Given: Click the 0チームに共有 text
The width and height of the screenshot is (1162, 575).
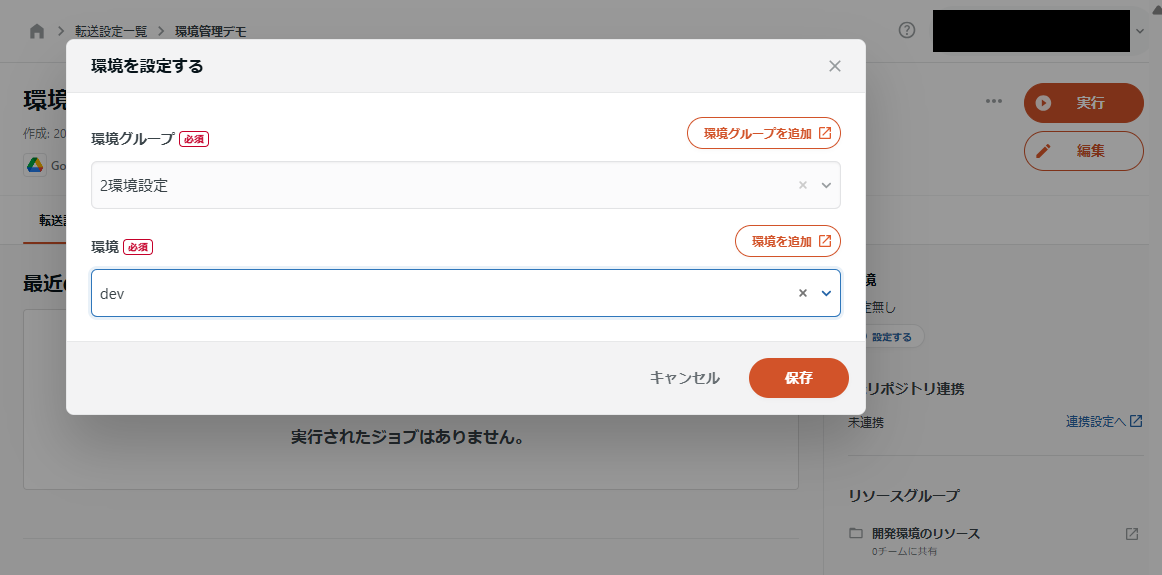Looking at the screenshot, I should pos(902,552).
